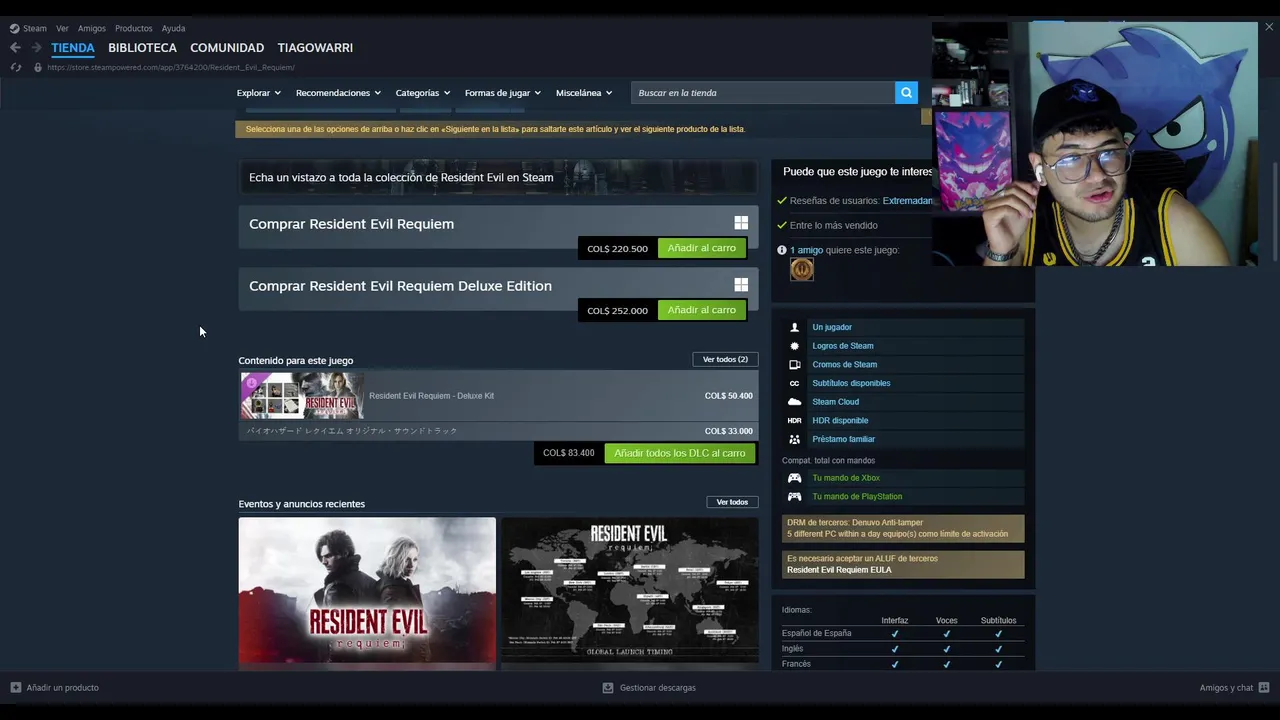Click the Steam trading cards icon
Viewport: 1280px width, 720px height.
795,365
